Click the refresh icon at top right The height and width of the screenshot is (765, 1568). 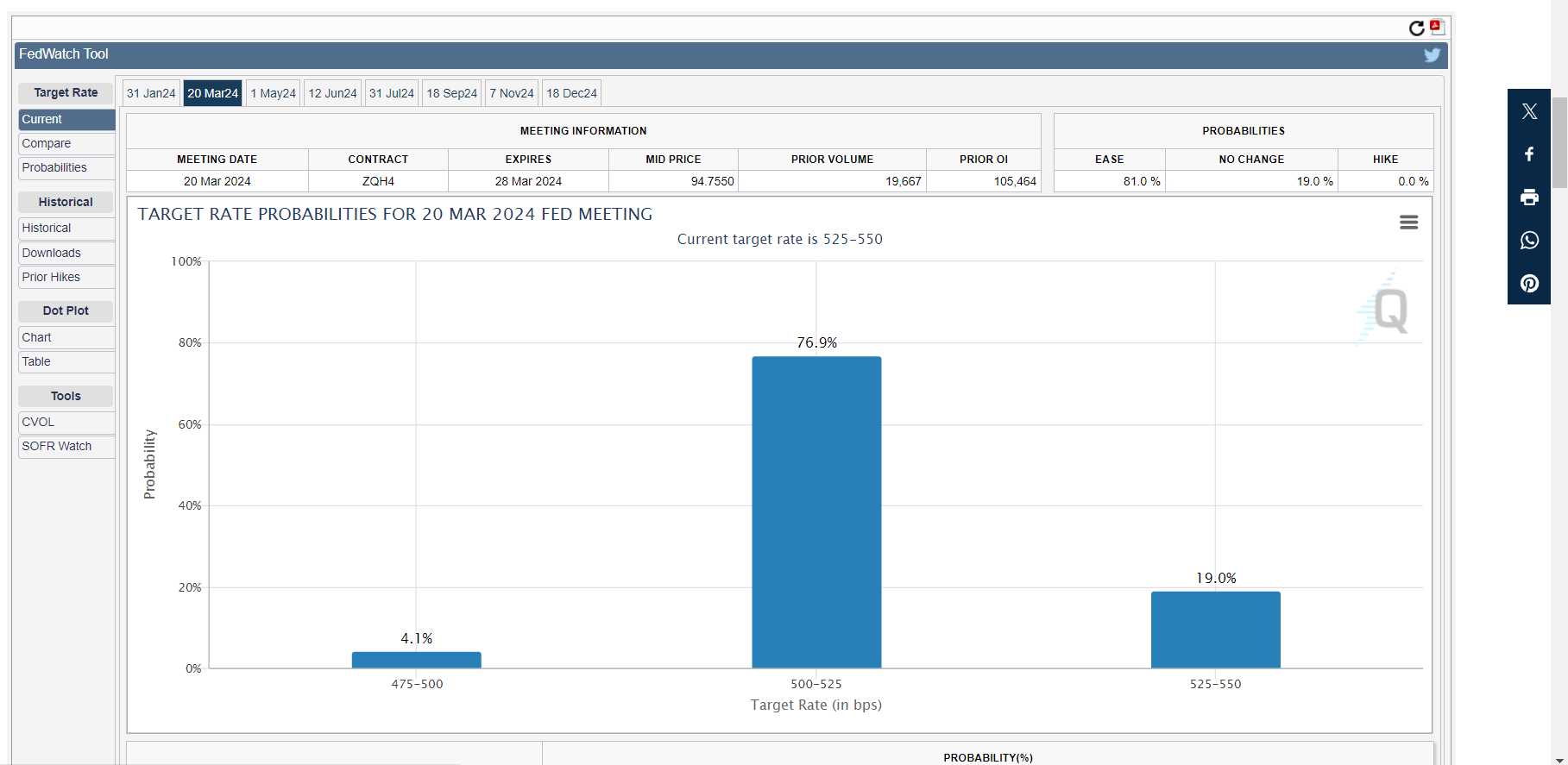pyautogui.click(x=1416, y=28)
